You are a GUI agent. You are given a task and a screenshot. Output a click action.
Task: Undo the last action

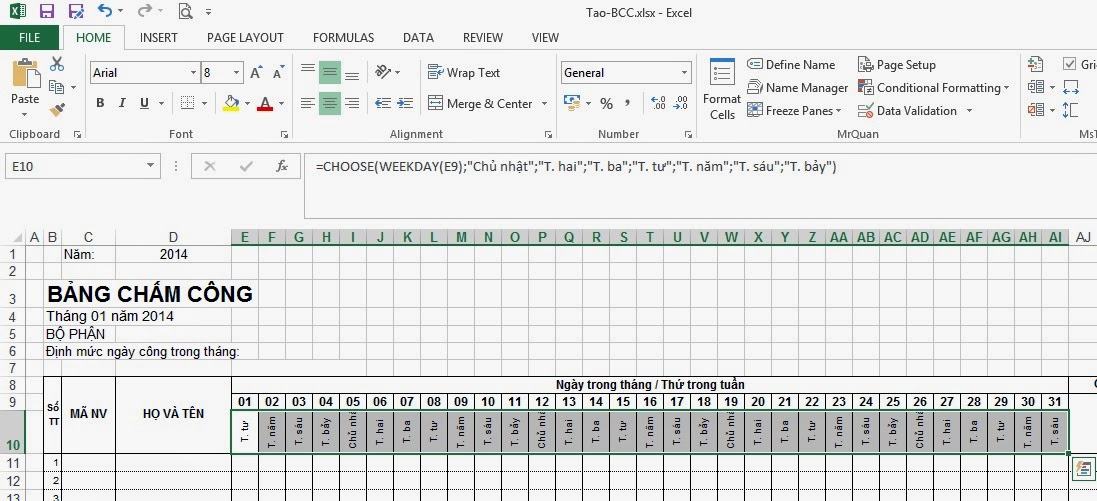tap(105, 11)
